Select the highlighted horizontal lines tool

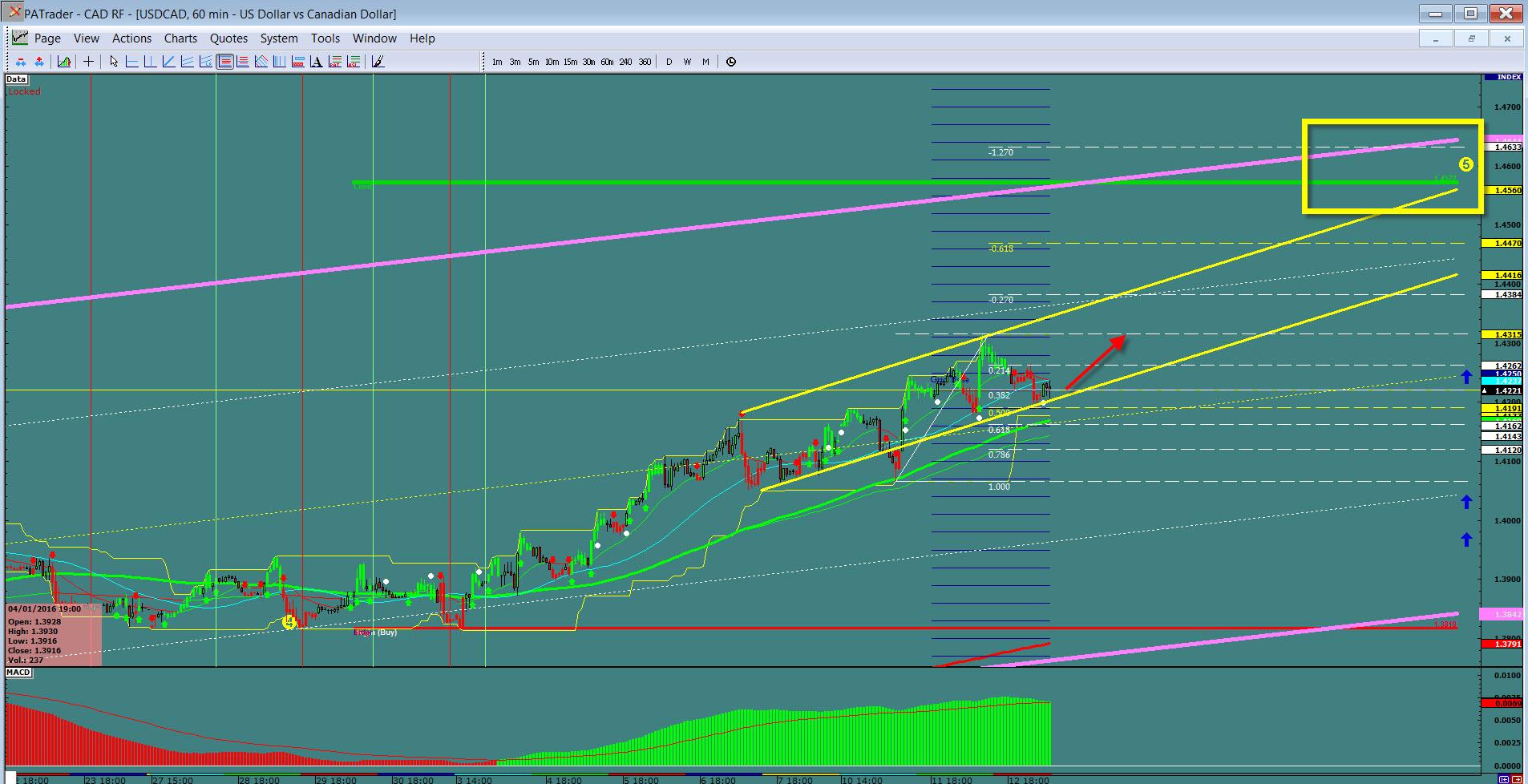click(x=225, y=62)
